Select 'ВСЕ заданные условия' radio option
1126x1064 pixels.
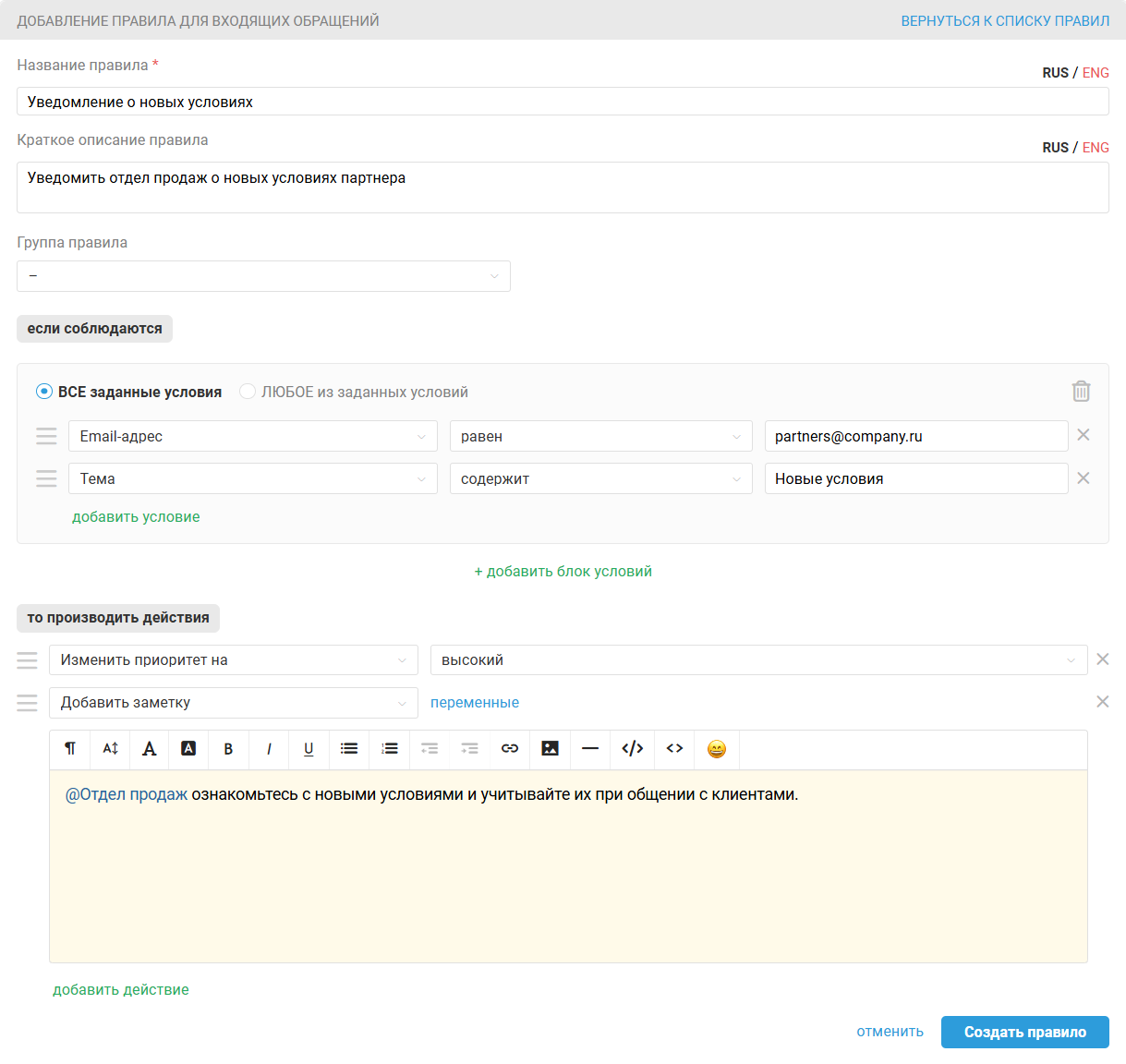coord(44,392)
